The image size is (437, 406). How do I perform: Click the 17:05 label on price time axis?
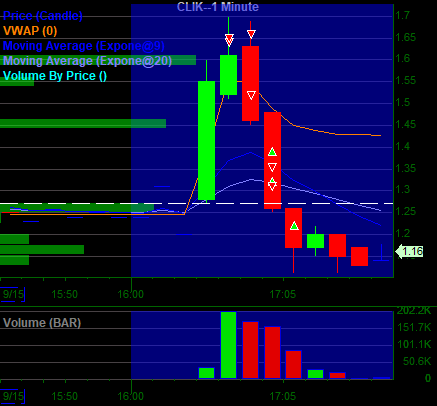click(x=283, y=294)
